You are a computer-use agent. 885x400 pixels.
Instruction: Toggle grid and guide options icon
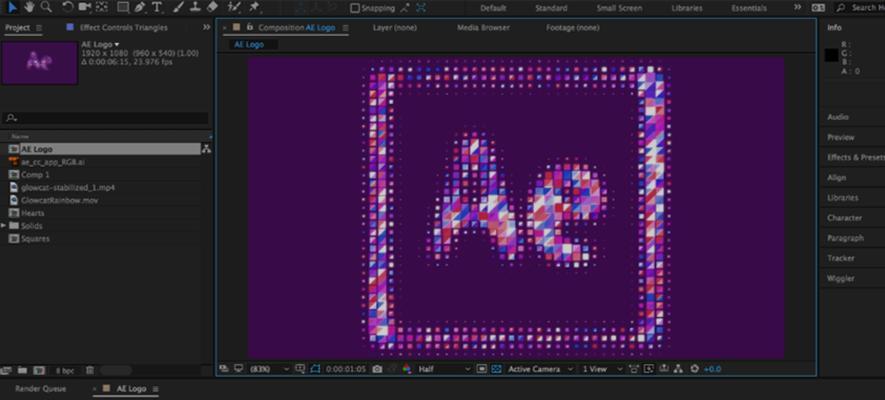point(300,369)
